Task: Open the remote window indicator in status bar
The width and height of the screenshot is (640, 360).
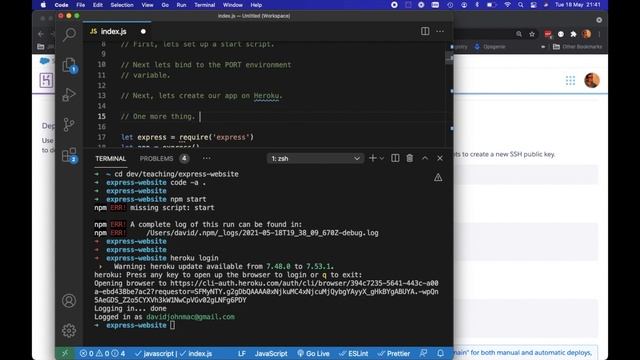Action: 65,353
